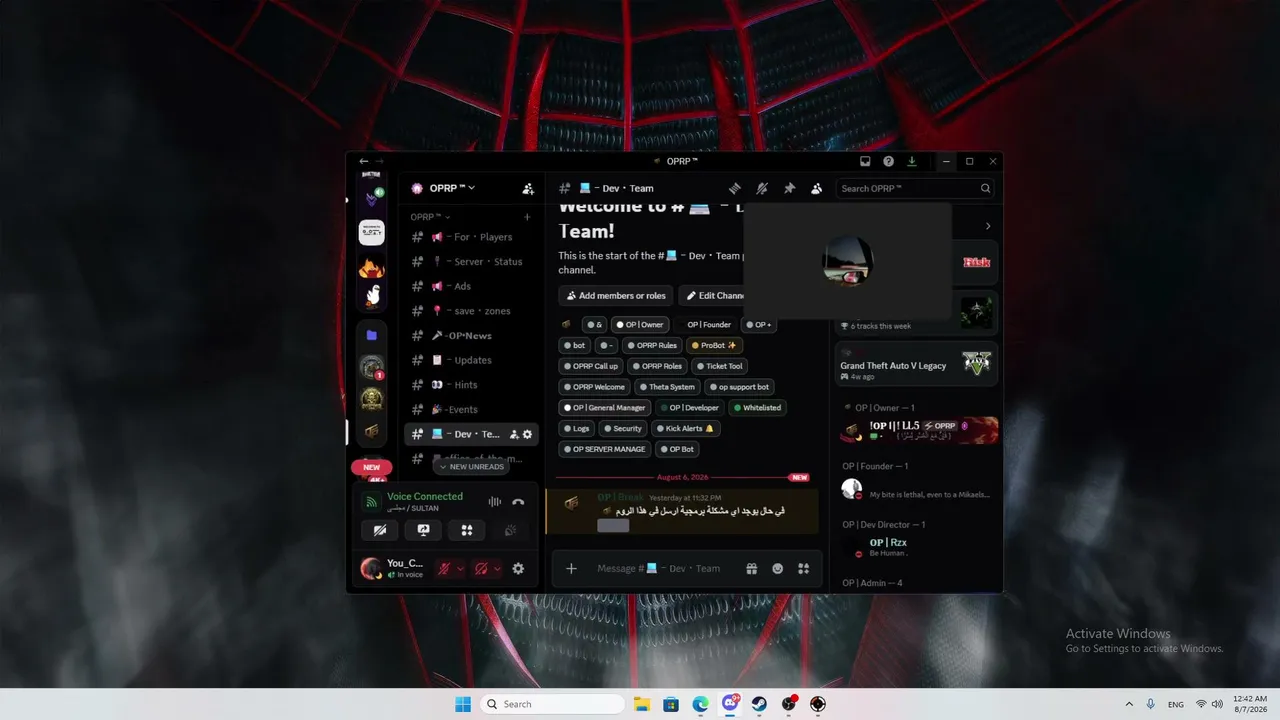The height and width of the screenshot is (720, 1280).
Task: Collapse the OPRP channel category
Action: click(x=430, y=216)
